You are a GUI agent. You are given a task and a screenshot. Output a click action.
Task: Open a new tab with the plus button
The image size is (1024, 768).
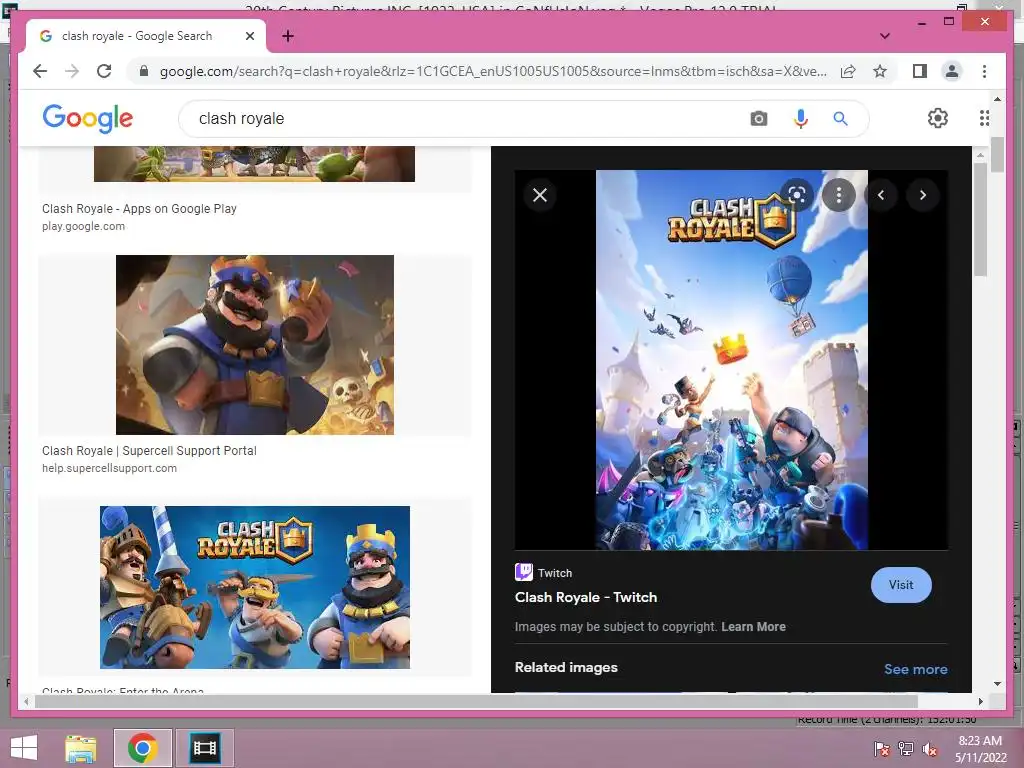(x=288, y=36)
